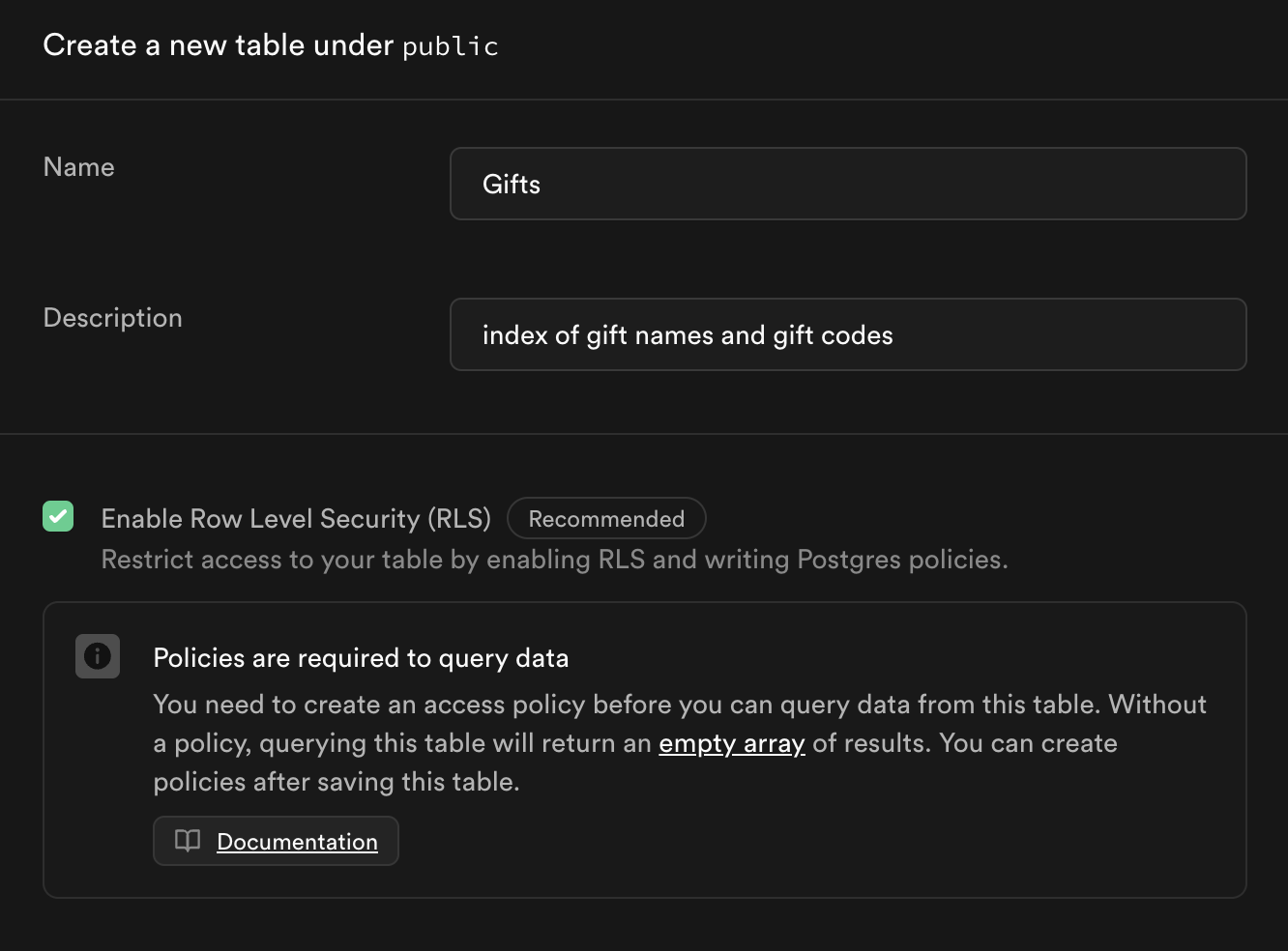The width and height of the screenshot is (1288, 951).
Task: Click the 'Restrict access to your table' description
Action: pyautogui.click(x=554, y=560)
